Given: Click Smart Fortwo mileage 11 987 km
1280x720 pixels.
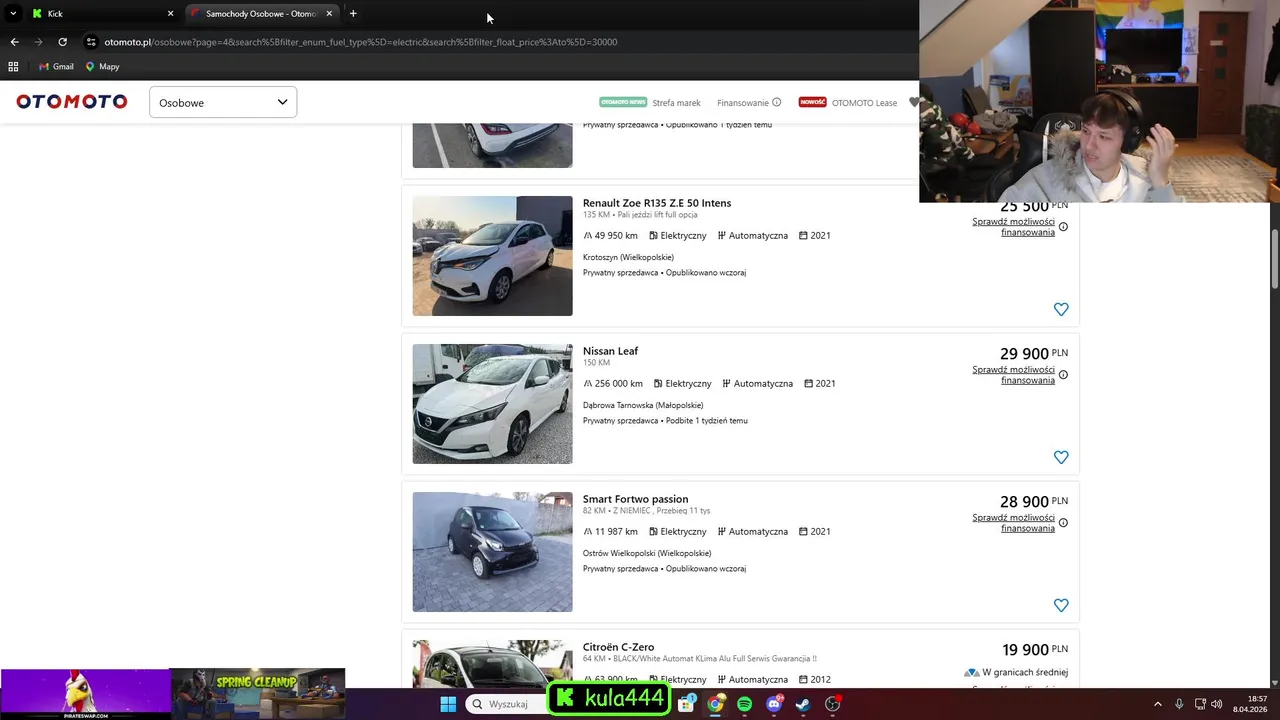Looking at the screenshot, I should pos(610,532).
